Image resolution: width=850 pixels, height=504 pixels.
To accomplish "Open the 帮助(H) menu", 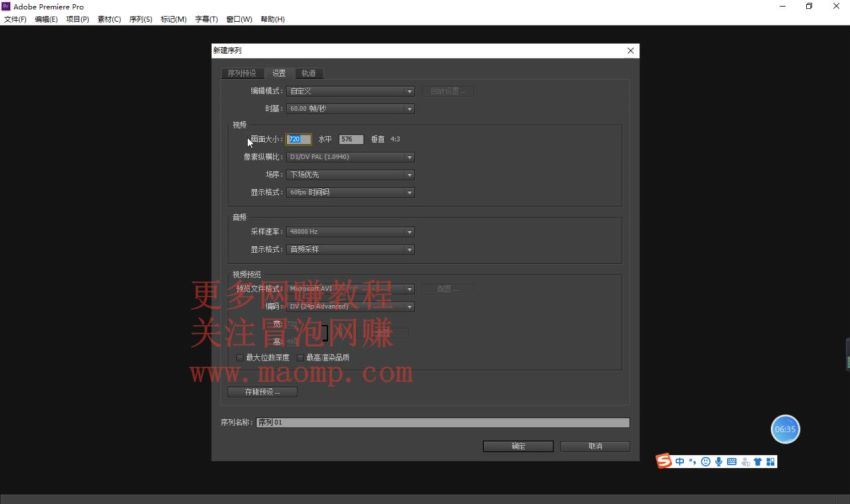I will pyautogui.click(x=273, y=19).
